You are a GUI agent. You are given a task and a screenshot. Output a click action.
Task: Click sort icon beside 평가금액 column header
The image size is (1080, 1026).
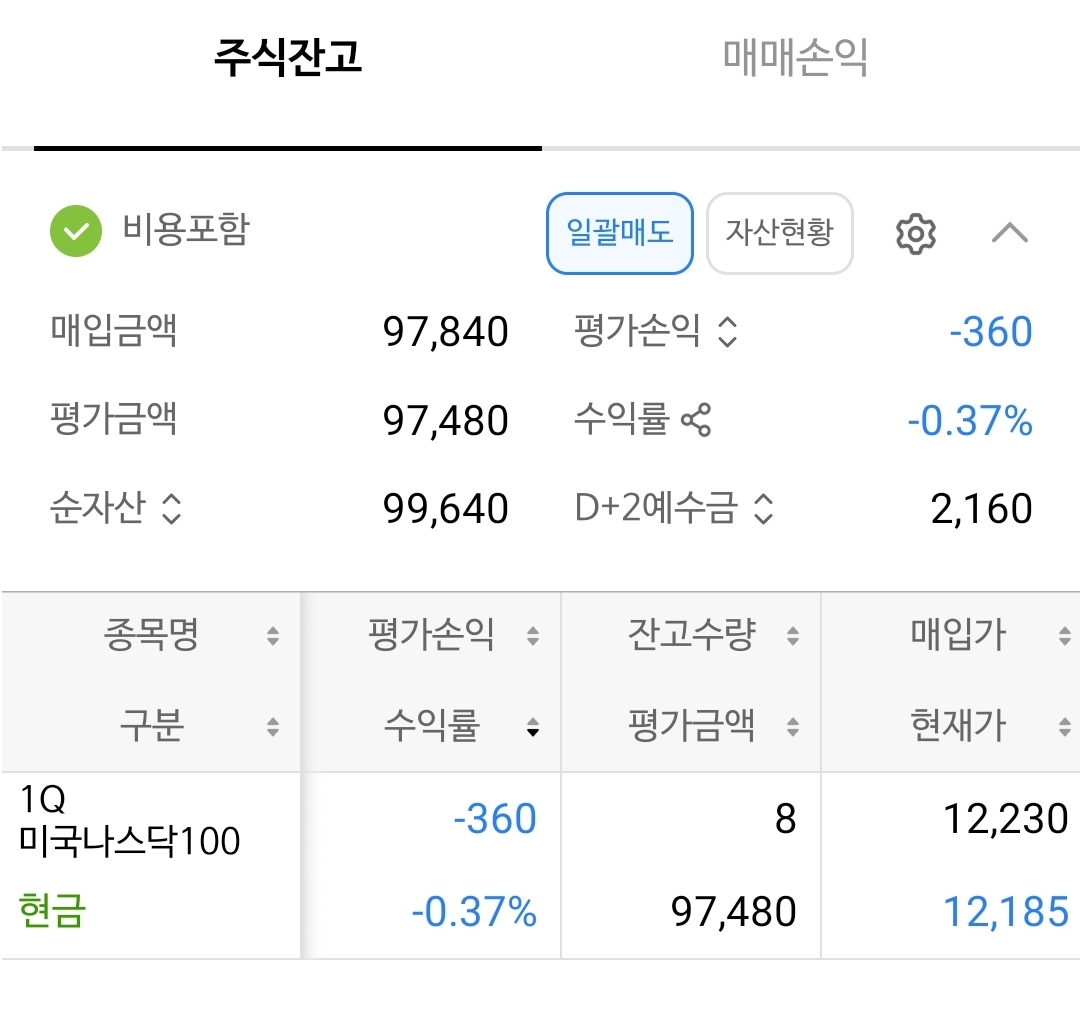pos(793,728)
